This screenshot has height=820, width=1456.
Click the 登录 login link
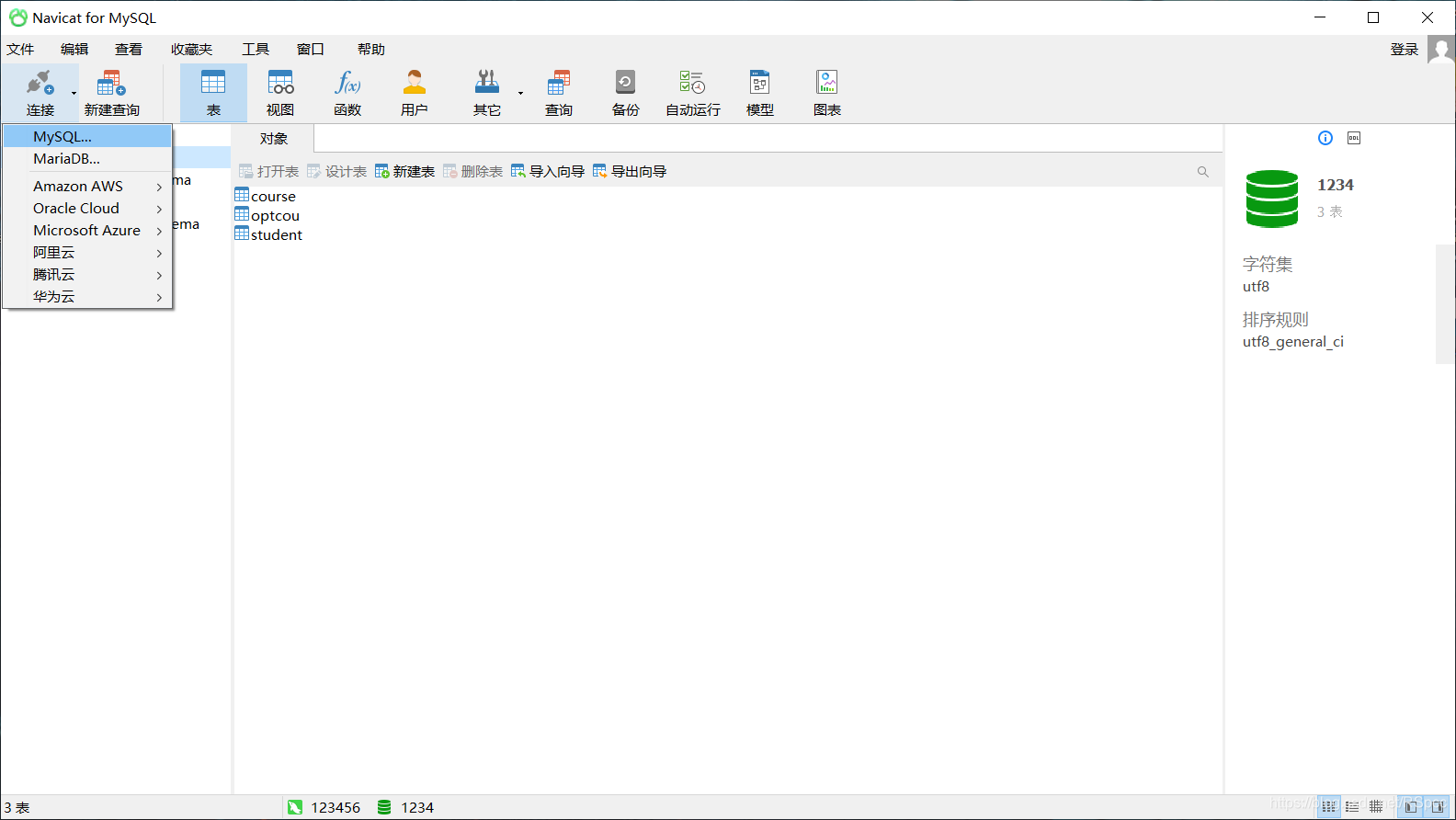tap(1405, 50)
